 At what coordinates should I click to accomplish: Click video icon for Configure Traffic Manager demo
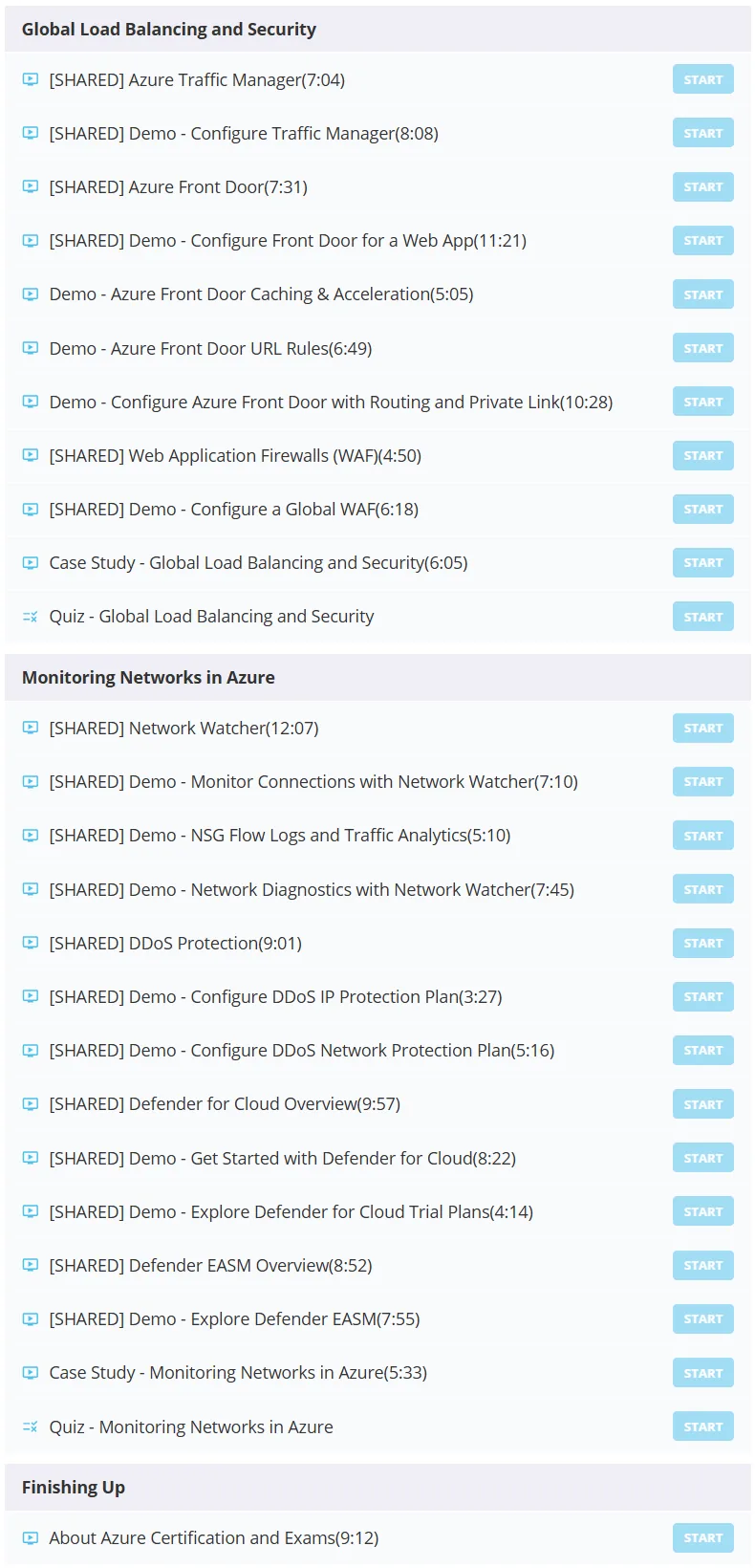point(31,133)
